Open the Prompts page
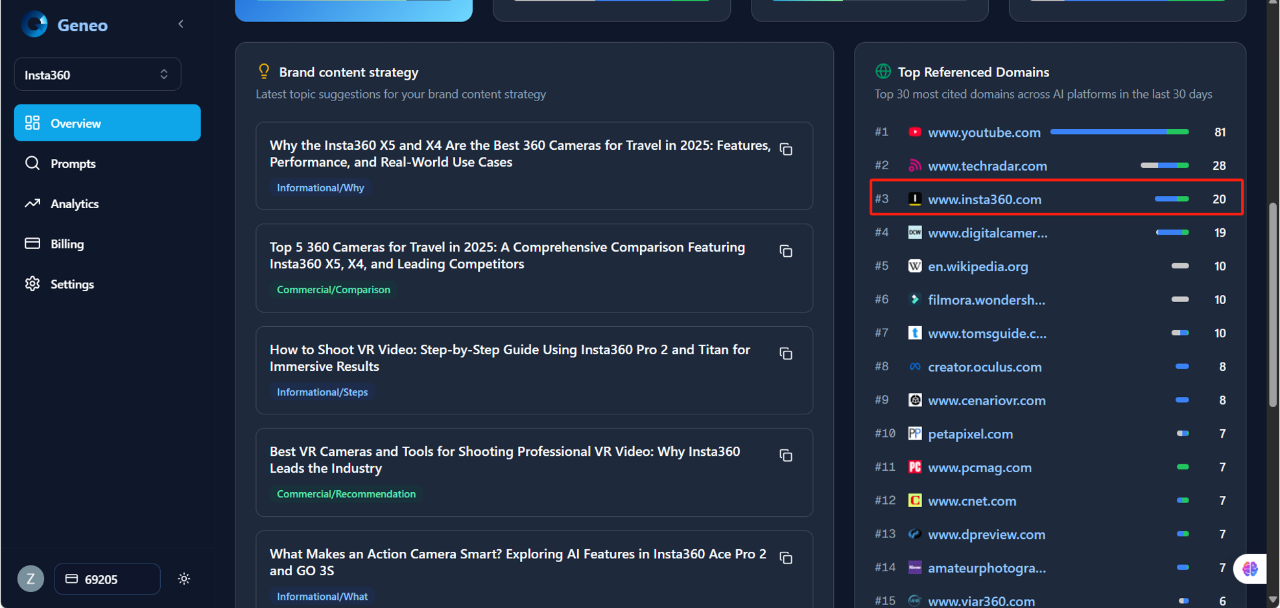The height and width of the screenshot is (608, 1280). pyautogui.click(x=73, y=164)
